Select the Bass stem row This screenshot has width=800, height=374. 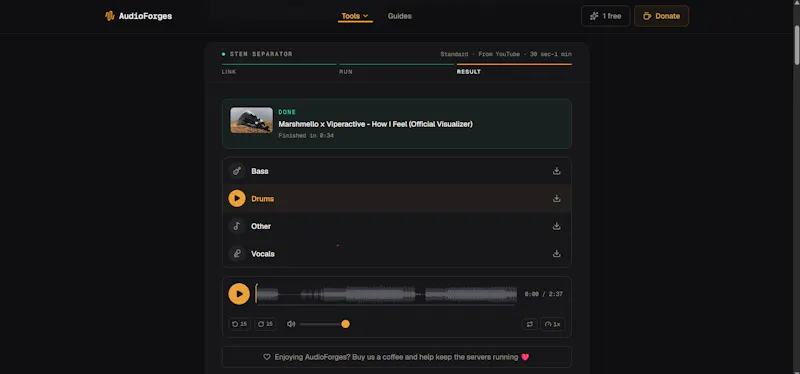point(397,171)
